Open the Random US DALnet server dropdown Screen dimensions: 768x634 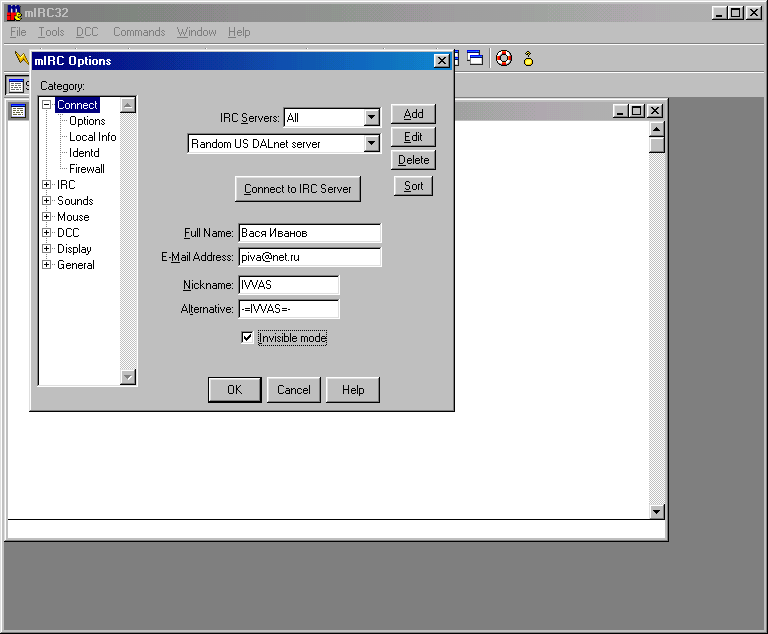coord(372,144)
